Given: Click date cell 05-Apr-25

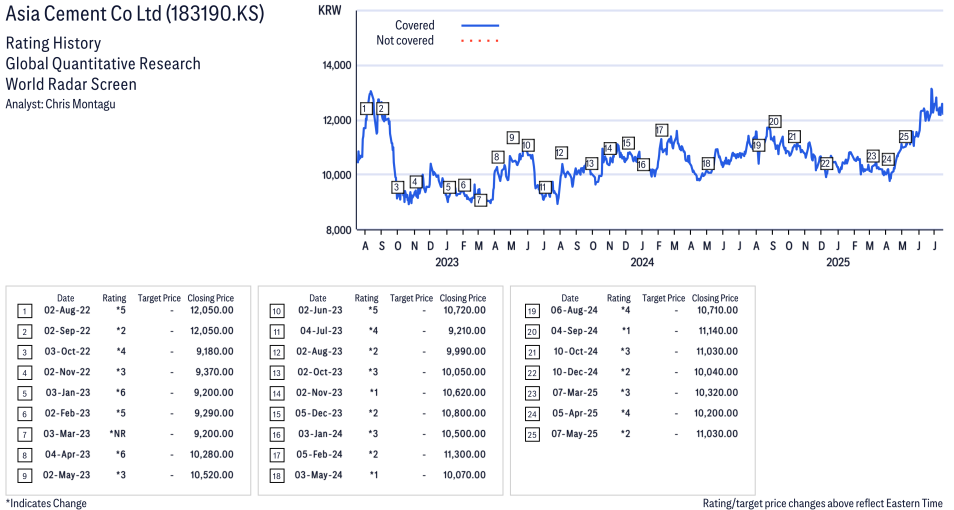Looking at the screenshot, I should 575,413.
